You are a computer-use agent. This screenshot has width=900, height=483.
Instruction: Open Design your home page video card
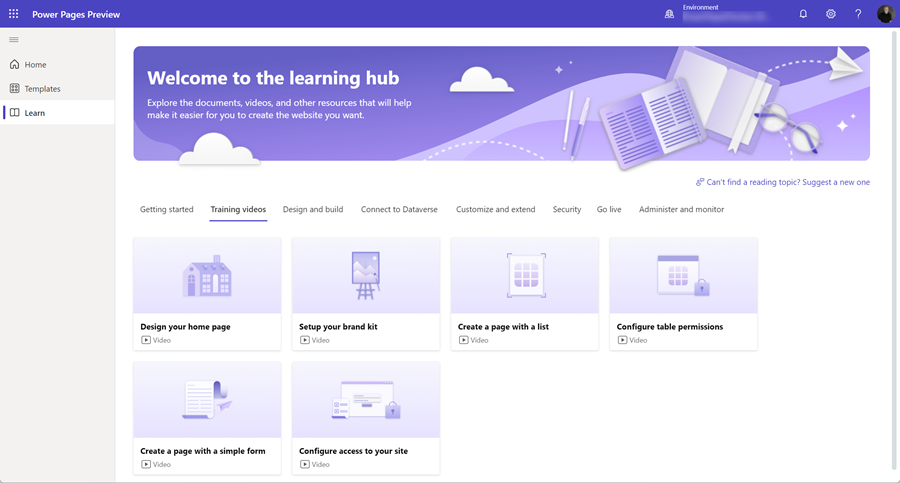(x=207, y=293)
